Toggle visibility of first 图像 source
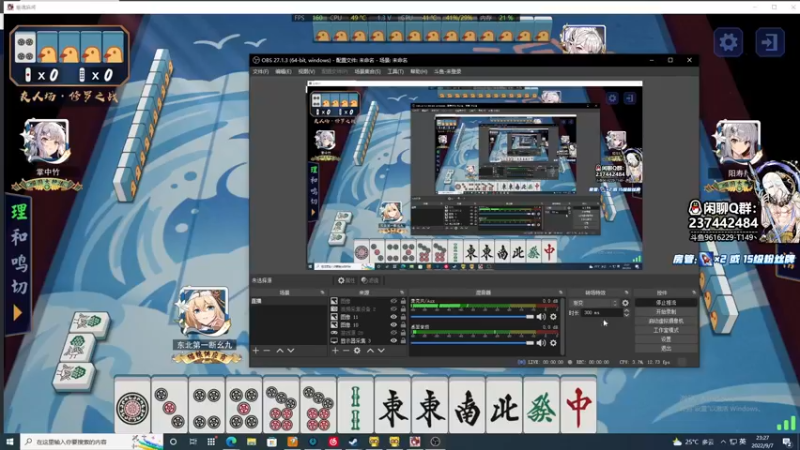The width and height of the screenshot is (800, 450). pos(393,301)
